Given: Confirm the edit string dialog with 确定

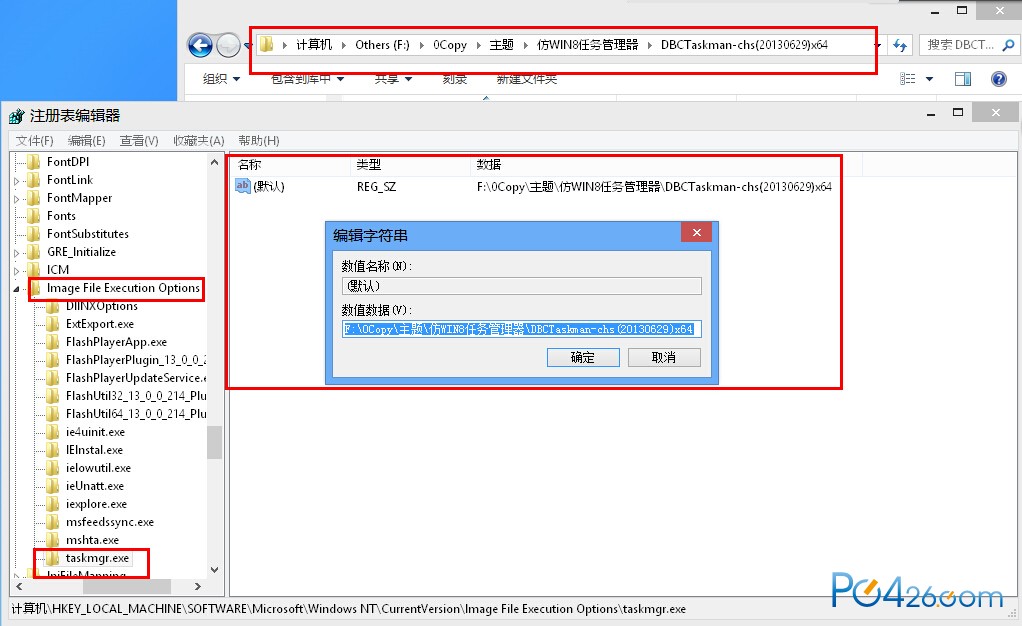Looking at the screenshot, I should [583, 357].
